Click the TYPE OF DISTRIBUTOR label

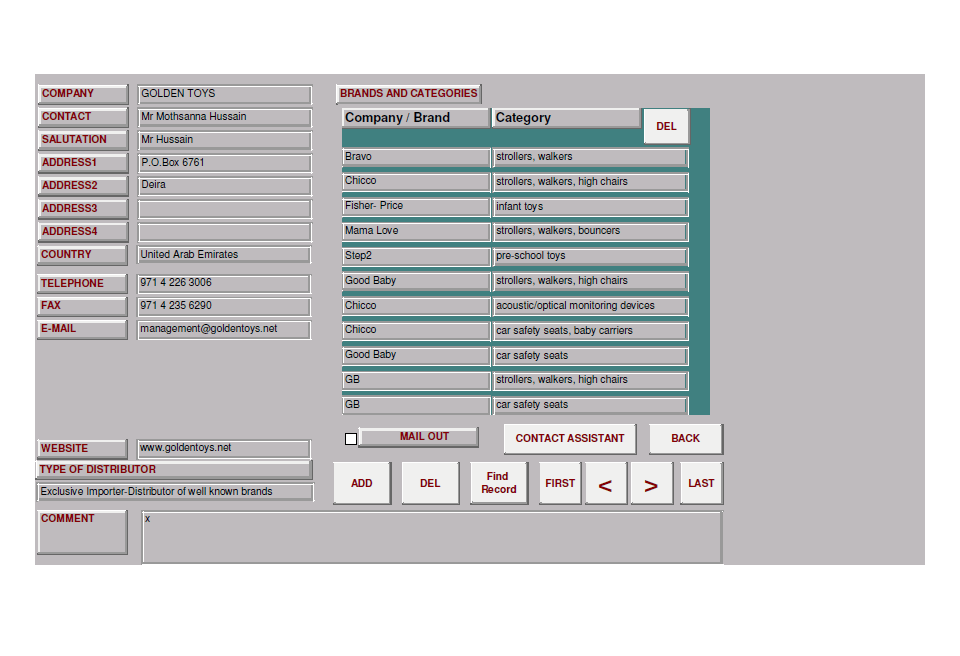(x=174, y=470)
